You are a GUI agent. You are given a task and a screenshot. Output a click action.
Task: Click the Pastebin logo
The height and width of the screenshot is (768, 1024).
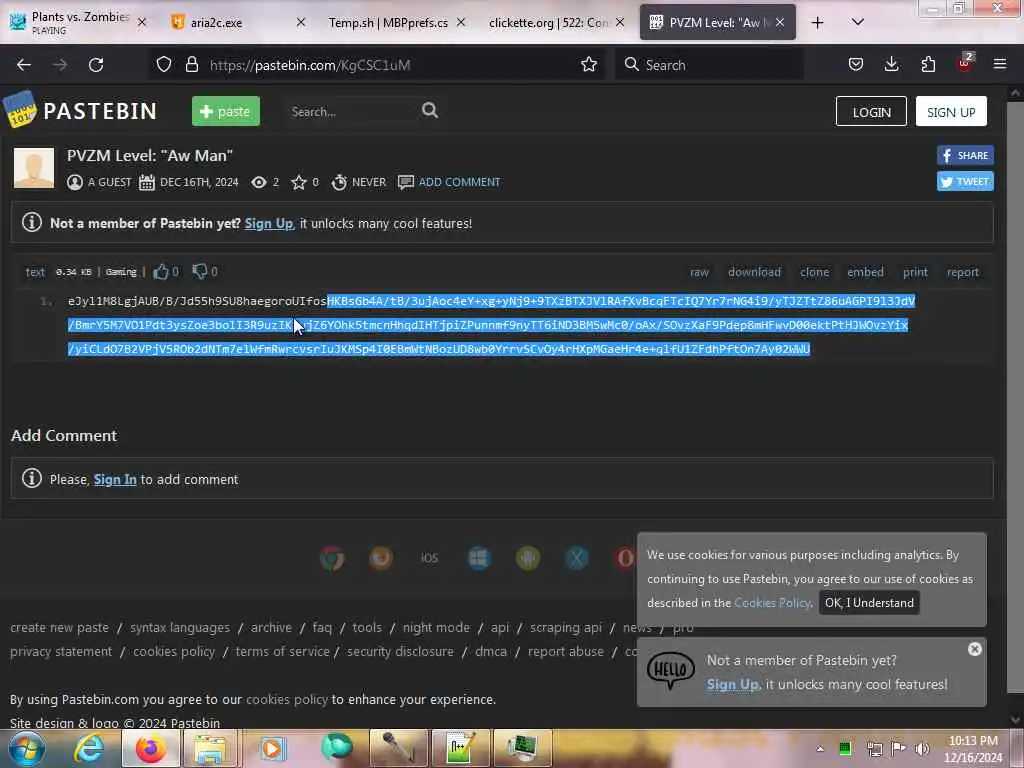click(x=80, y=110)
